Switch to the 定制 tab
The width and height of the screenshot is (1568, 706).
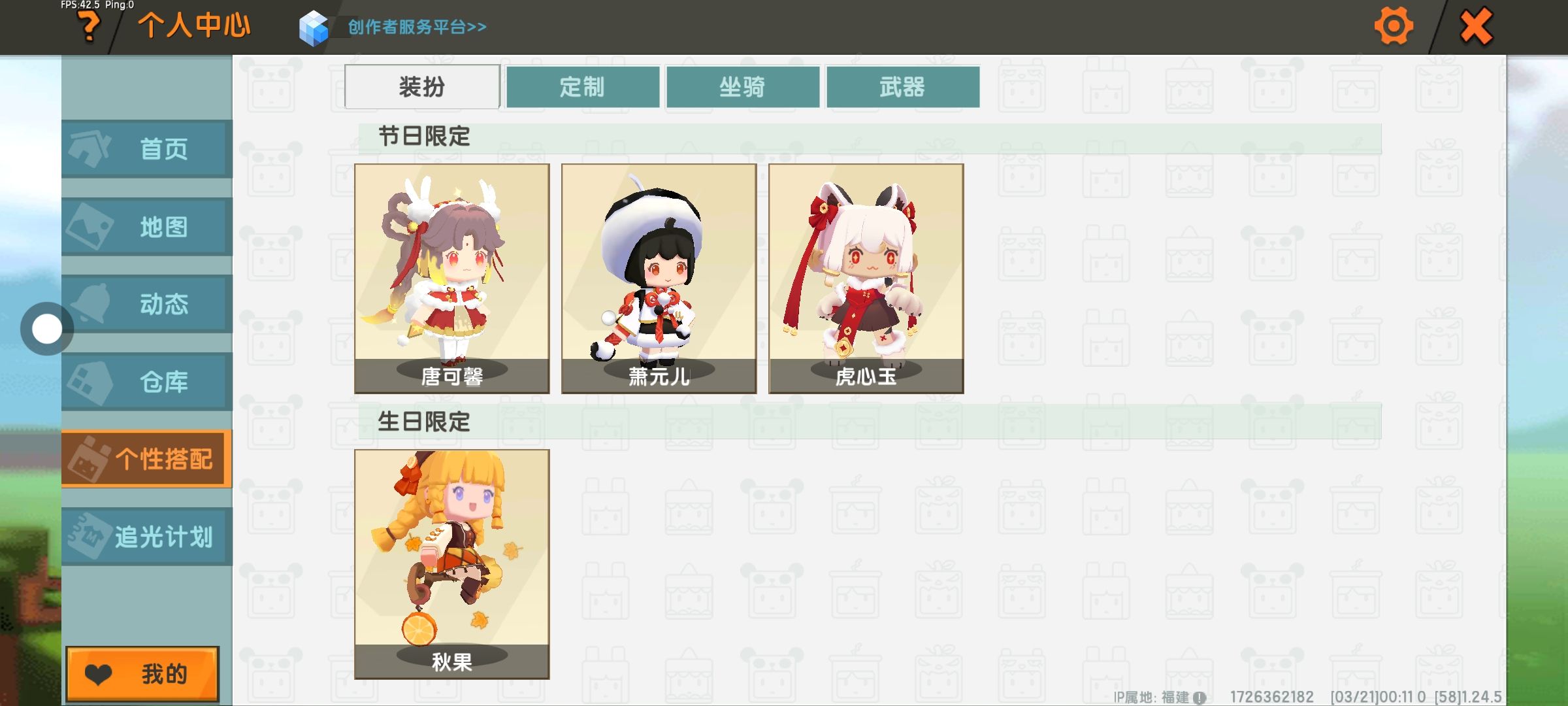coord(582,86)
